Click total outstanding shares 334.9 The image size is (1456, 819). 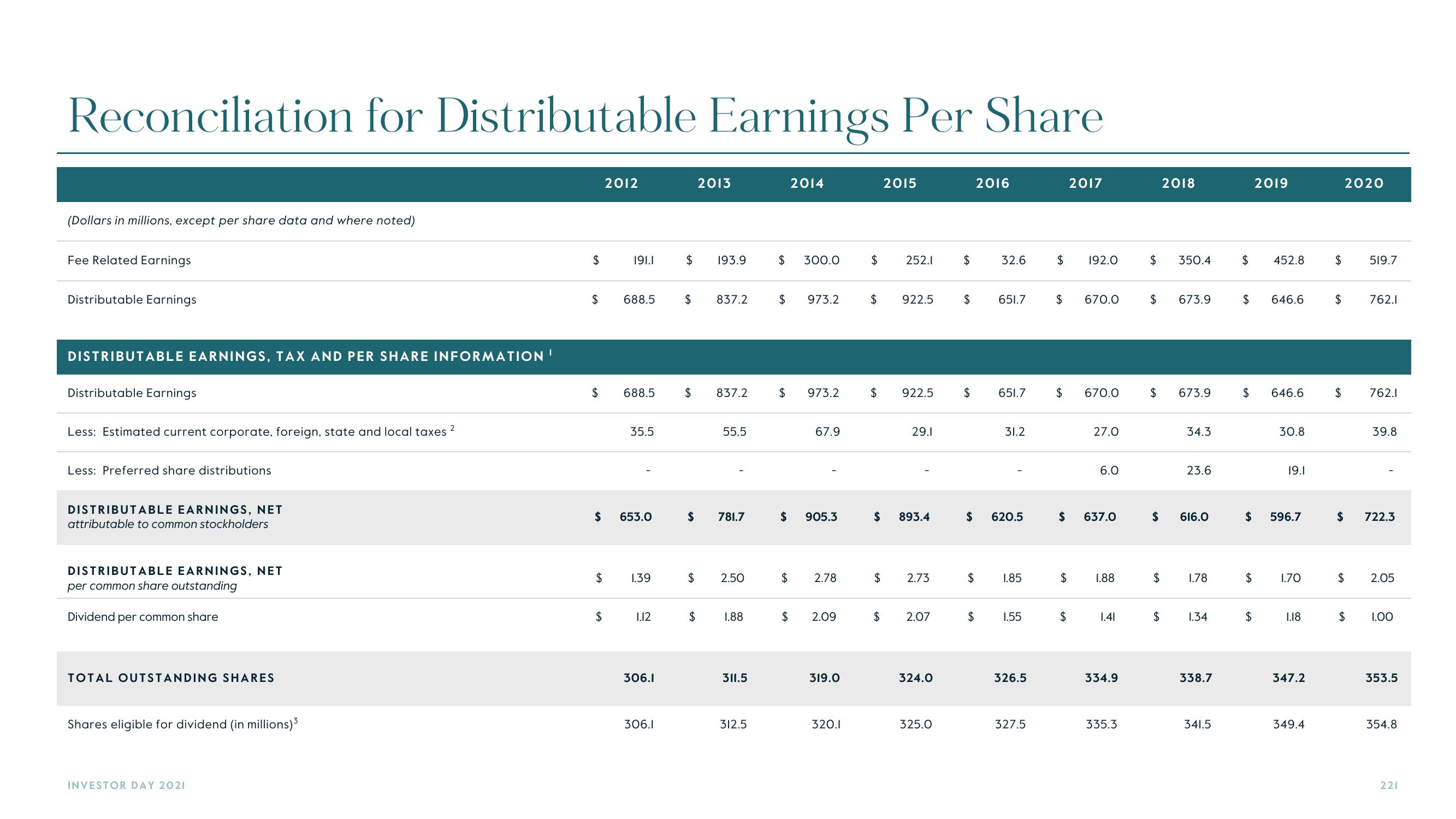pyautogui.click(x=1101, y=678)
